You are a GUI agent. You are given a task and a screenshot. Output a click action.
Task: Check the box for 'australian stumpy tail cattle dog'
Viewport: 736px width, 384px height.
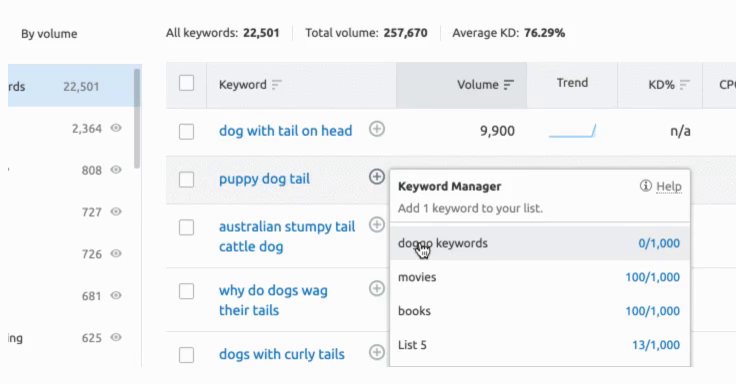(186, 227)
